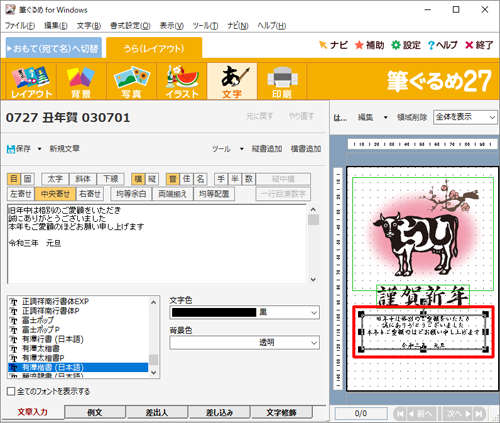Viewport: 500px width, 423px height.
Task: Enable 全てのフォントを表示する checkbox
Action: coord(11,391)
